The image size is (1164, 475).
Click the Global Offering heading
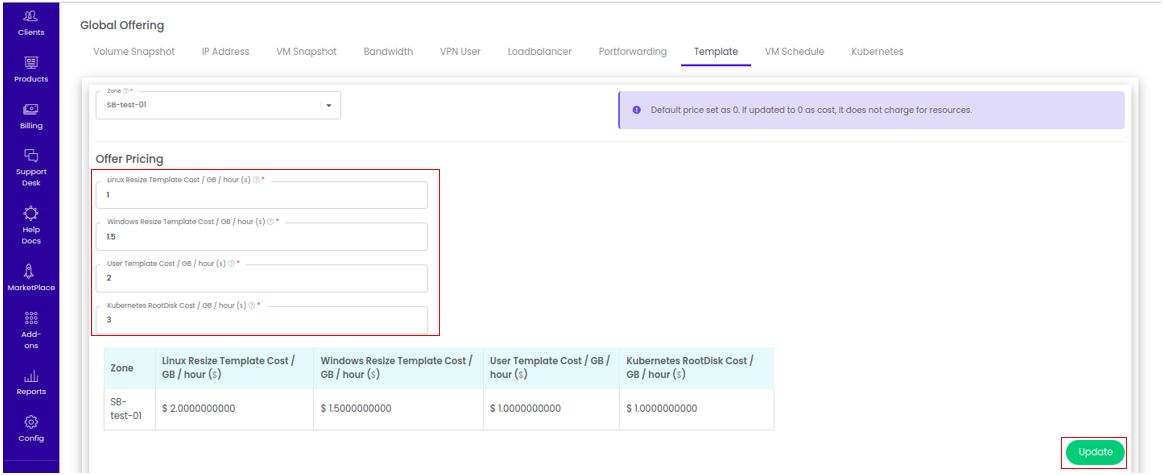pyautogui.click(x=122, y=25)
